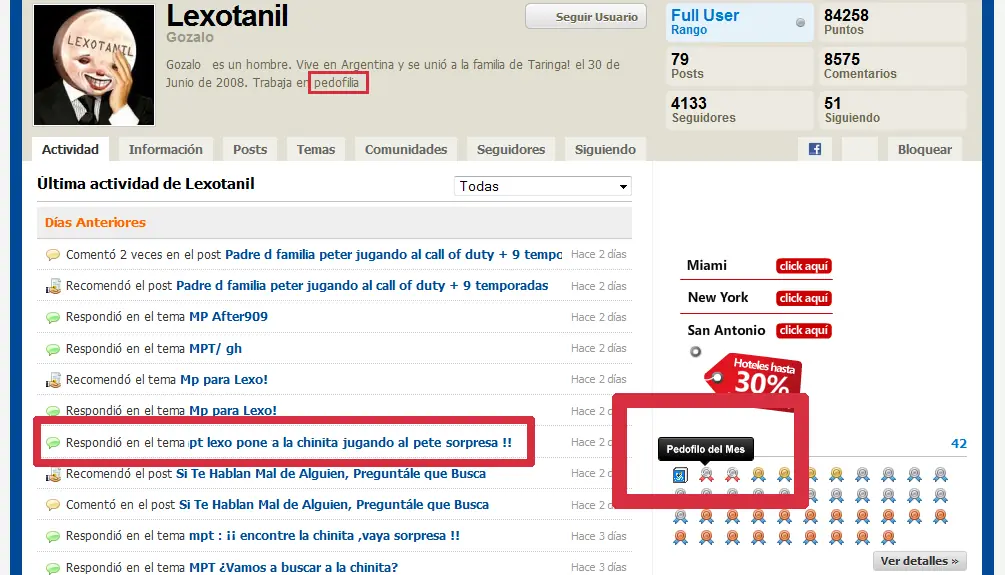Image resolution: width=1005 pixels, height=575 pixels.
Task: Click the recommend icon beside "Recomendó el tema Mp para Lexo!"
Action: coord(53,380)
